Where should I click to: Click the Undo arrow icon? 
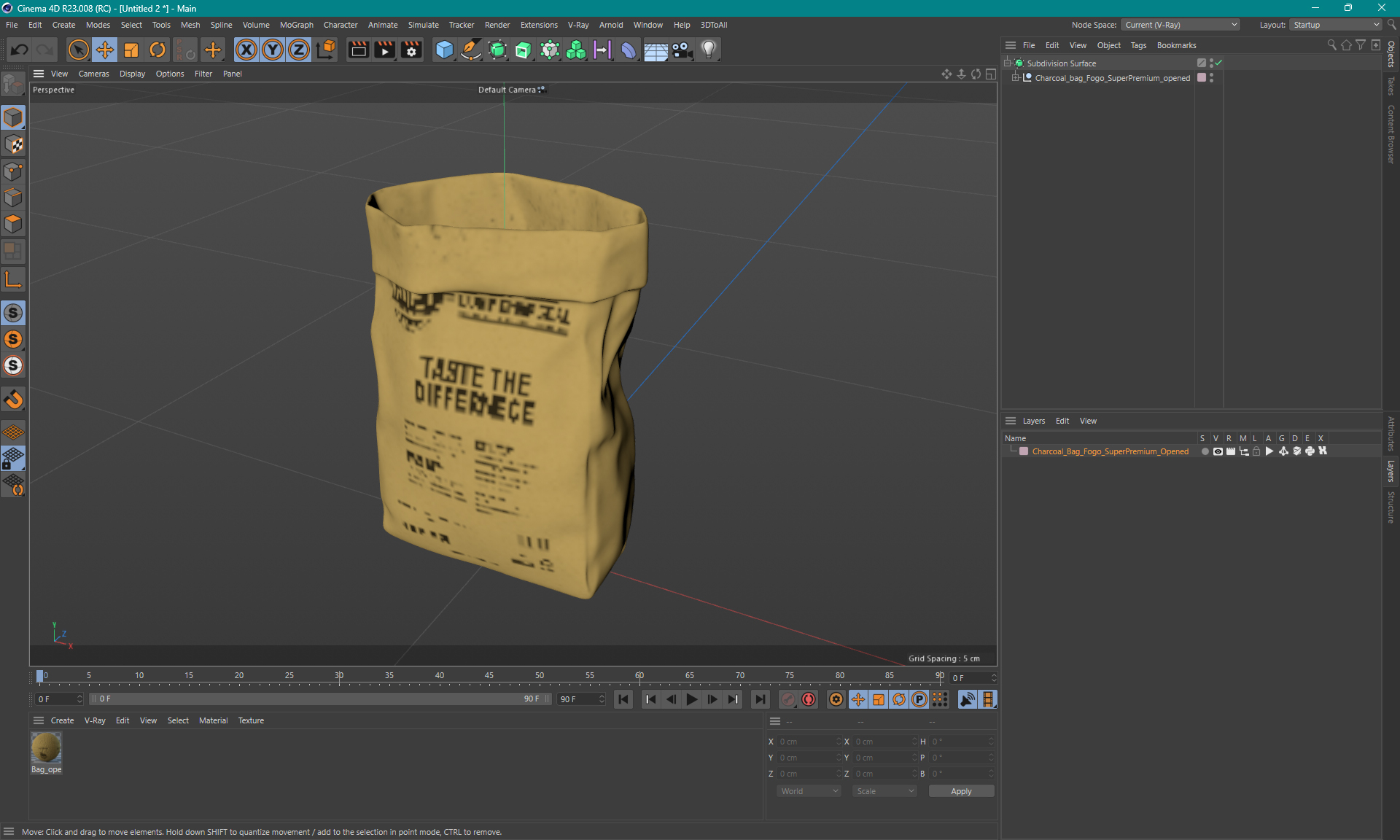pyautogui.click(x=20, y=50)
